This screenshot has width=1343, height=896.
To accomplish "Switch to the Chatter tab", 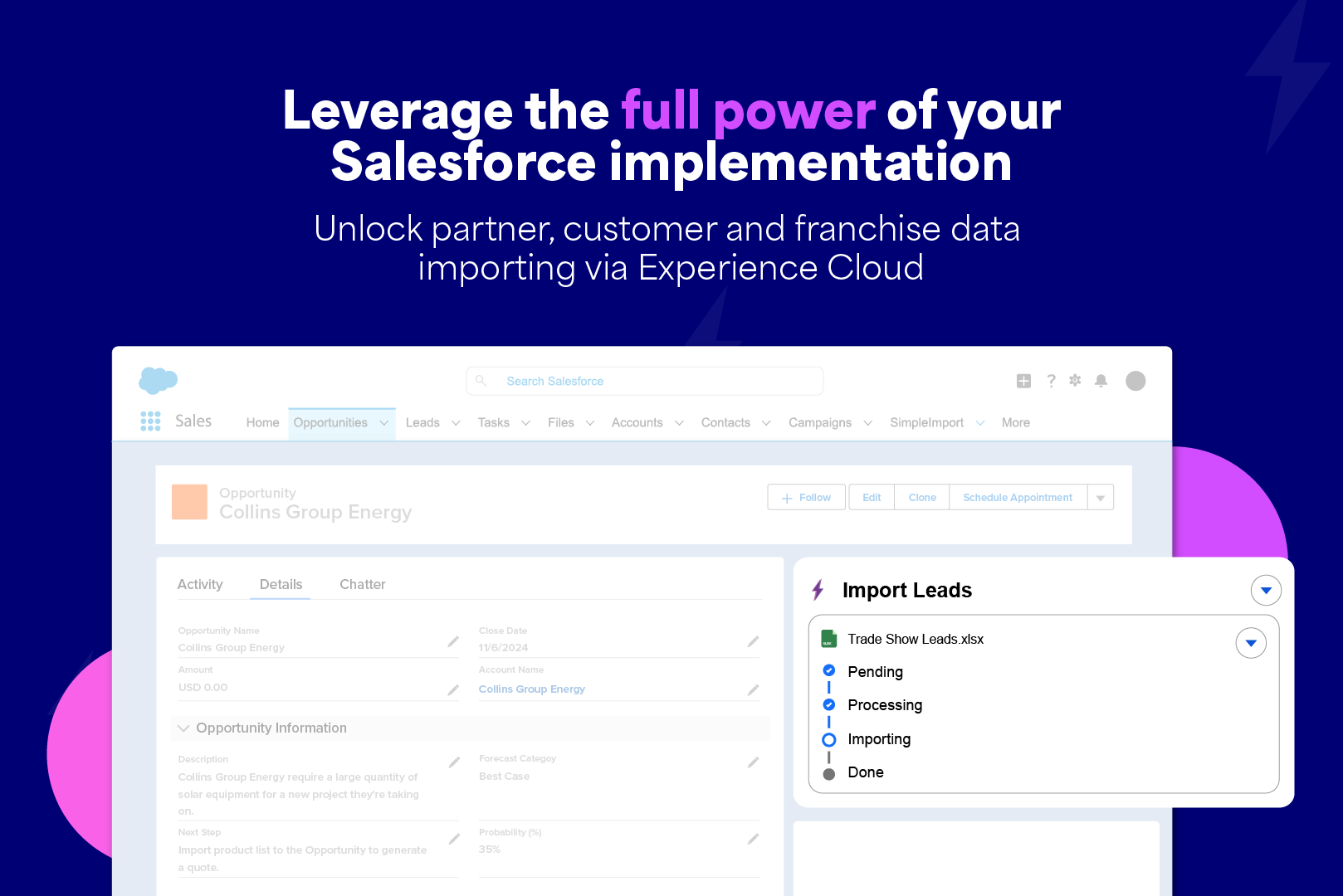I will 362,584.
